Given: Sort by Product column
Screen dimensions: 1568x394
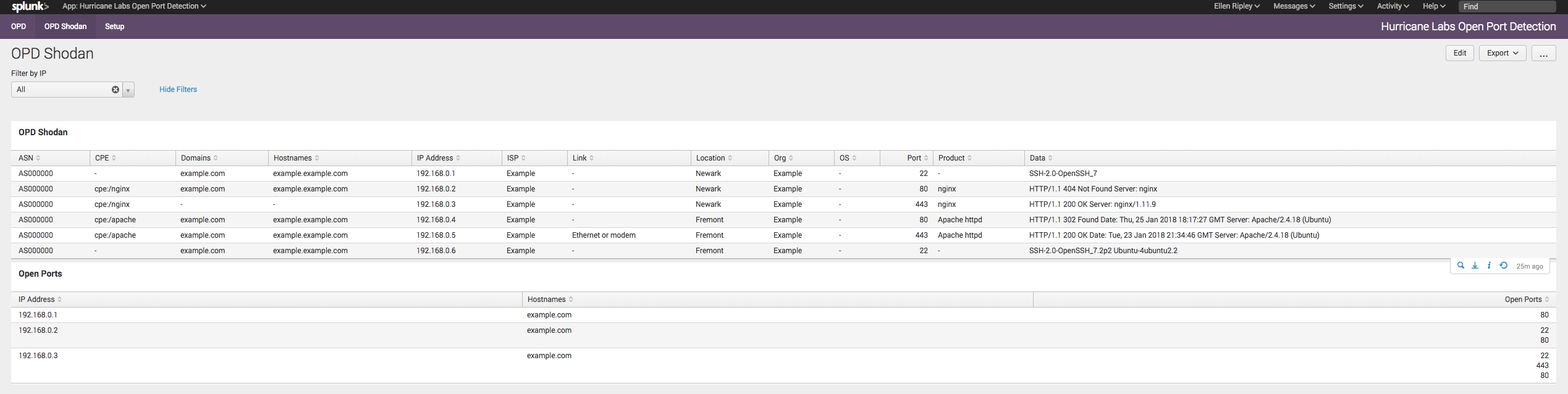Looking at the screenshot, I should [955, 158].
